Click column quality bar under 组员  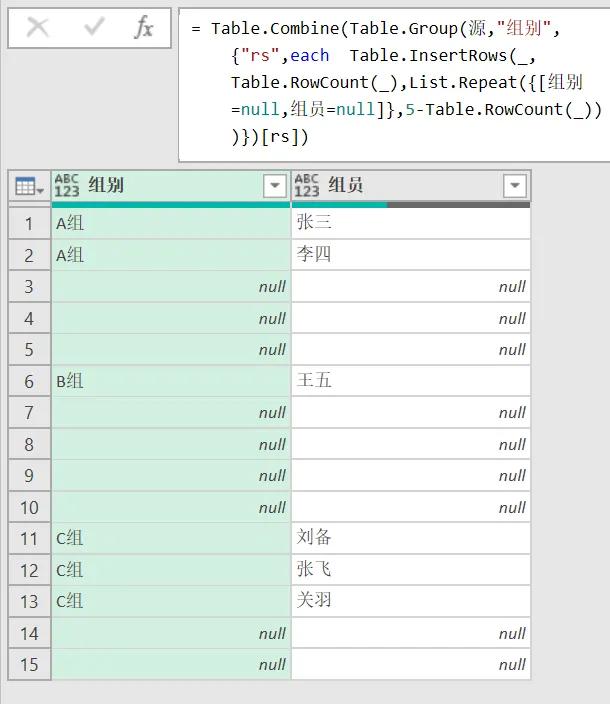[411, 205]
